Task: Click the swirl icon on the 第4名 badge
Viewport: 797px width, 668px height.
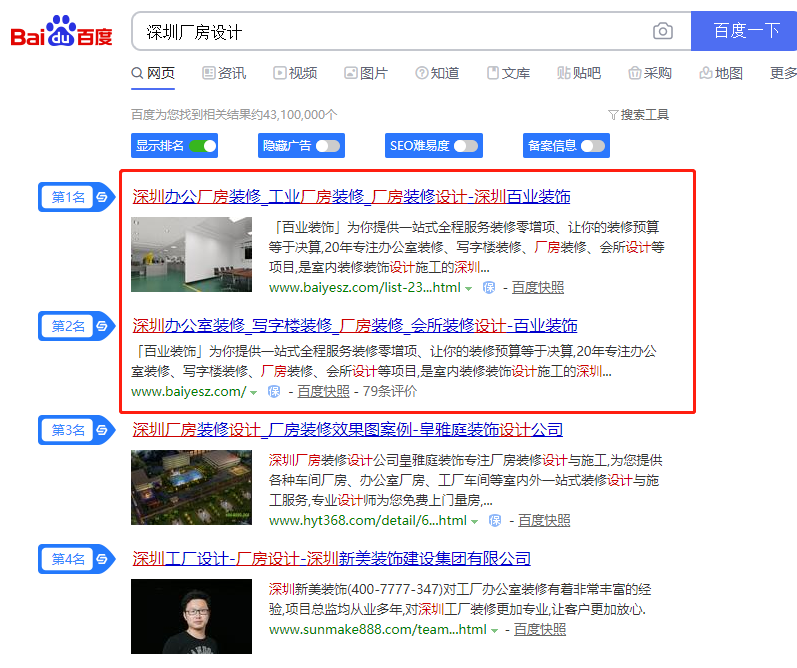Action: click(x=102, y=559)
